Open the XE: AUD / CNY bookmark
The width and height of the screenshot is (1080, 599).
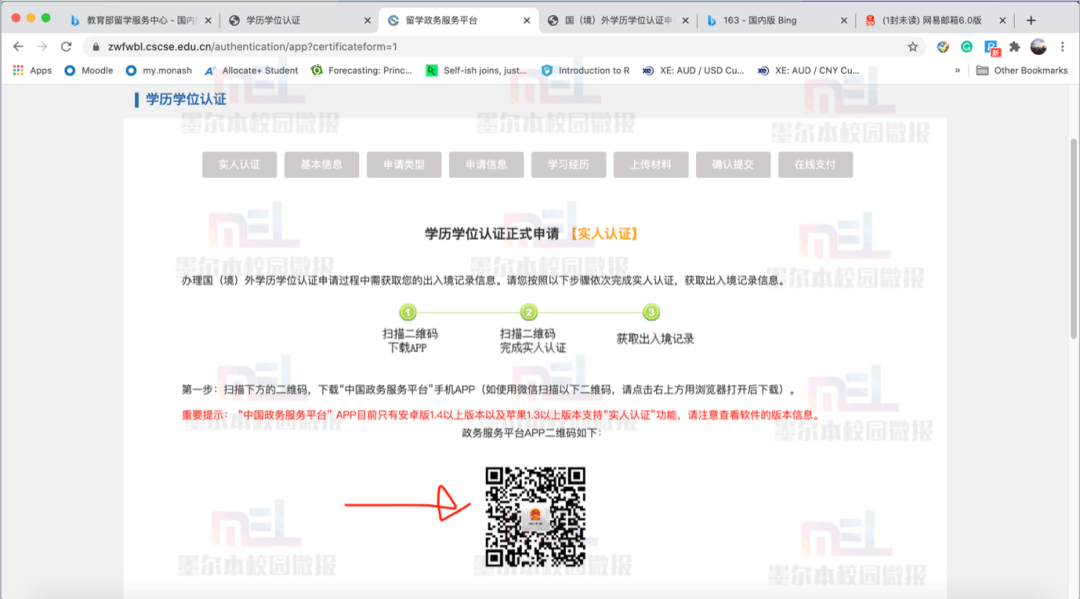pyautogui.click(x=808, y=70)
